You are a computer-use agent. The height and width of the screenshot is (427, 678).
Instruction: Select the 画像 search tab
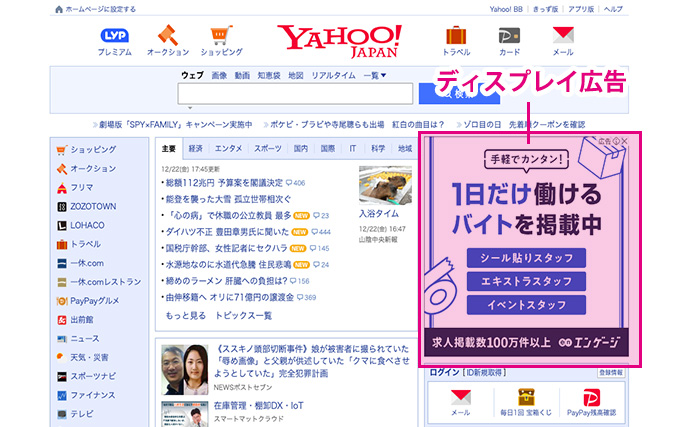[x=219, y=75]
